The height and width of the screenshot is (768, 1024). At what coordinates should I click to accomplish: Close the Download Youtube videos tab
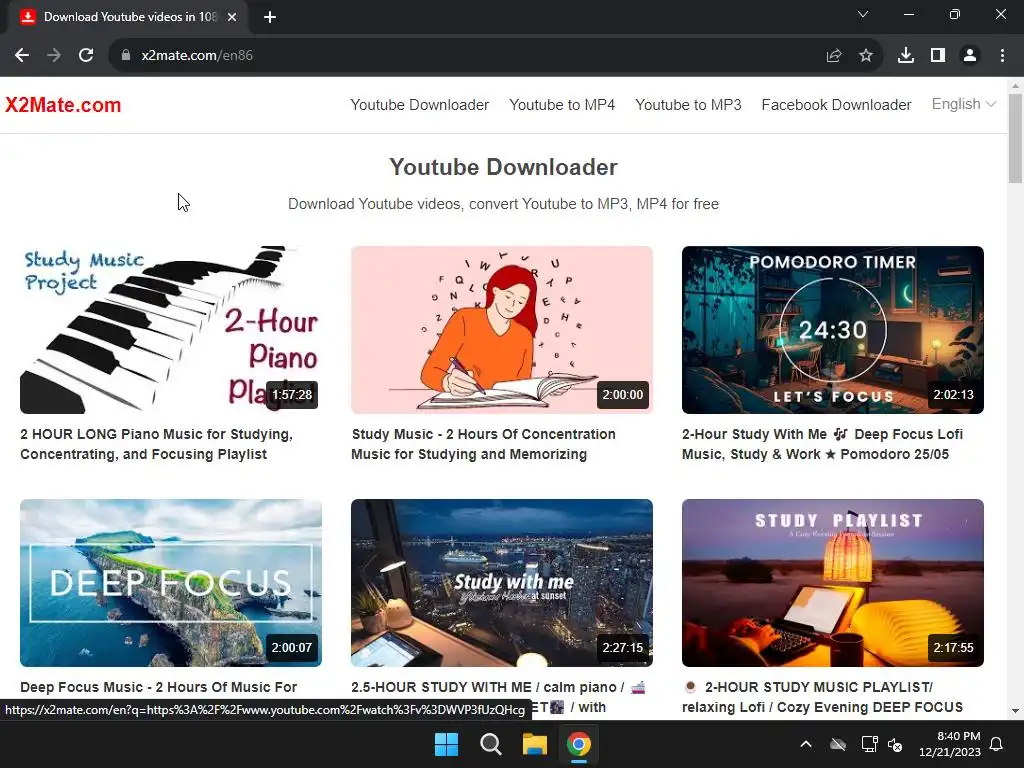click(x=232, y=17)
